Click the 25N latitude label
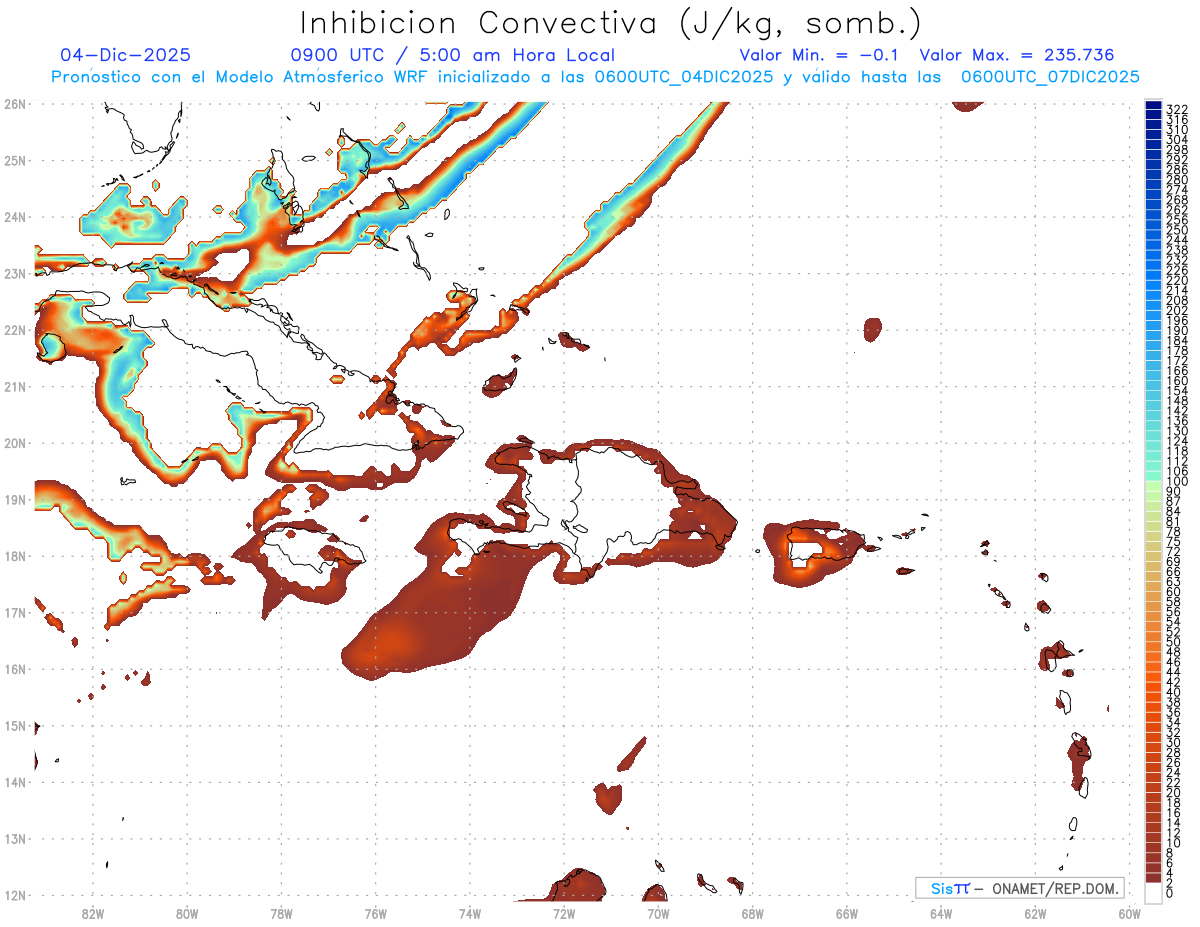The width and height of the screenshot is (1200, 927). [14, 160]
